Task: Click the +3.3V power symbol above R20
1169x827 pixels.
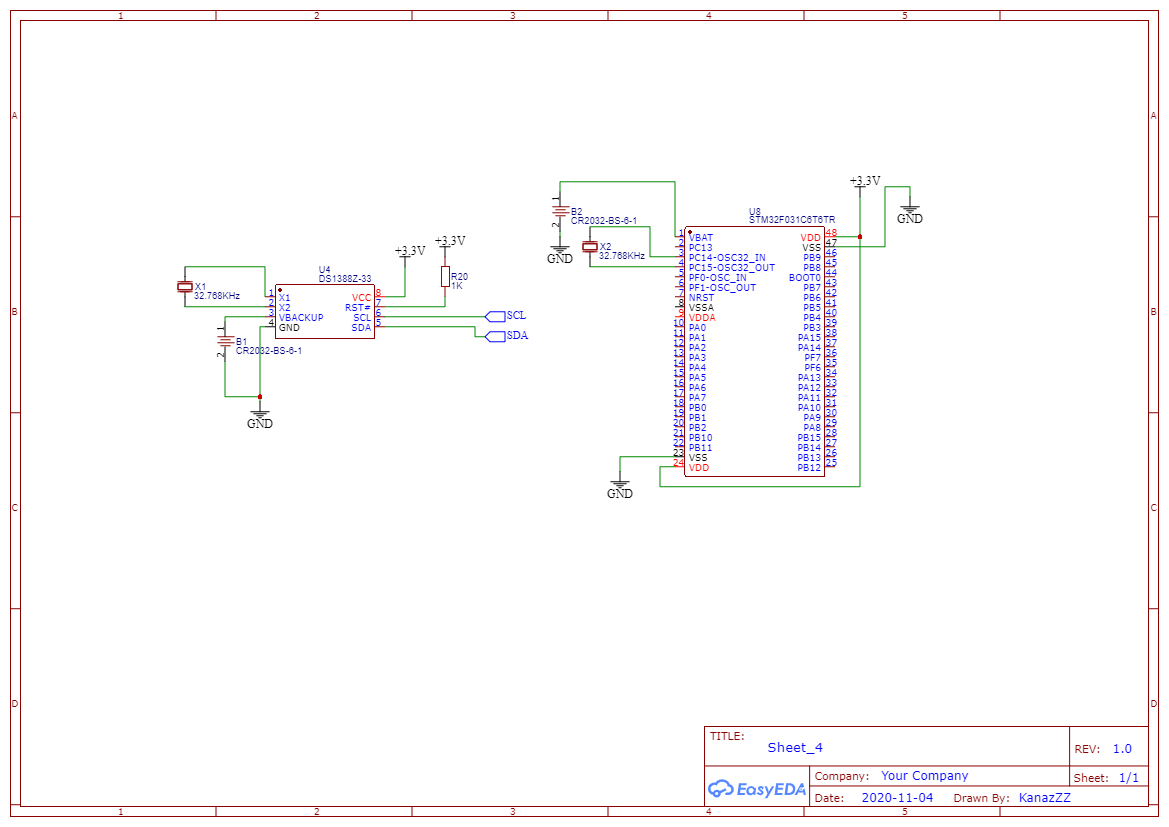Action: 450,242
